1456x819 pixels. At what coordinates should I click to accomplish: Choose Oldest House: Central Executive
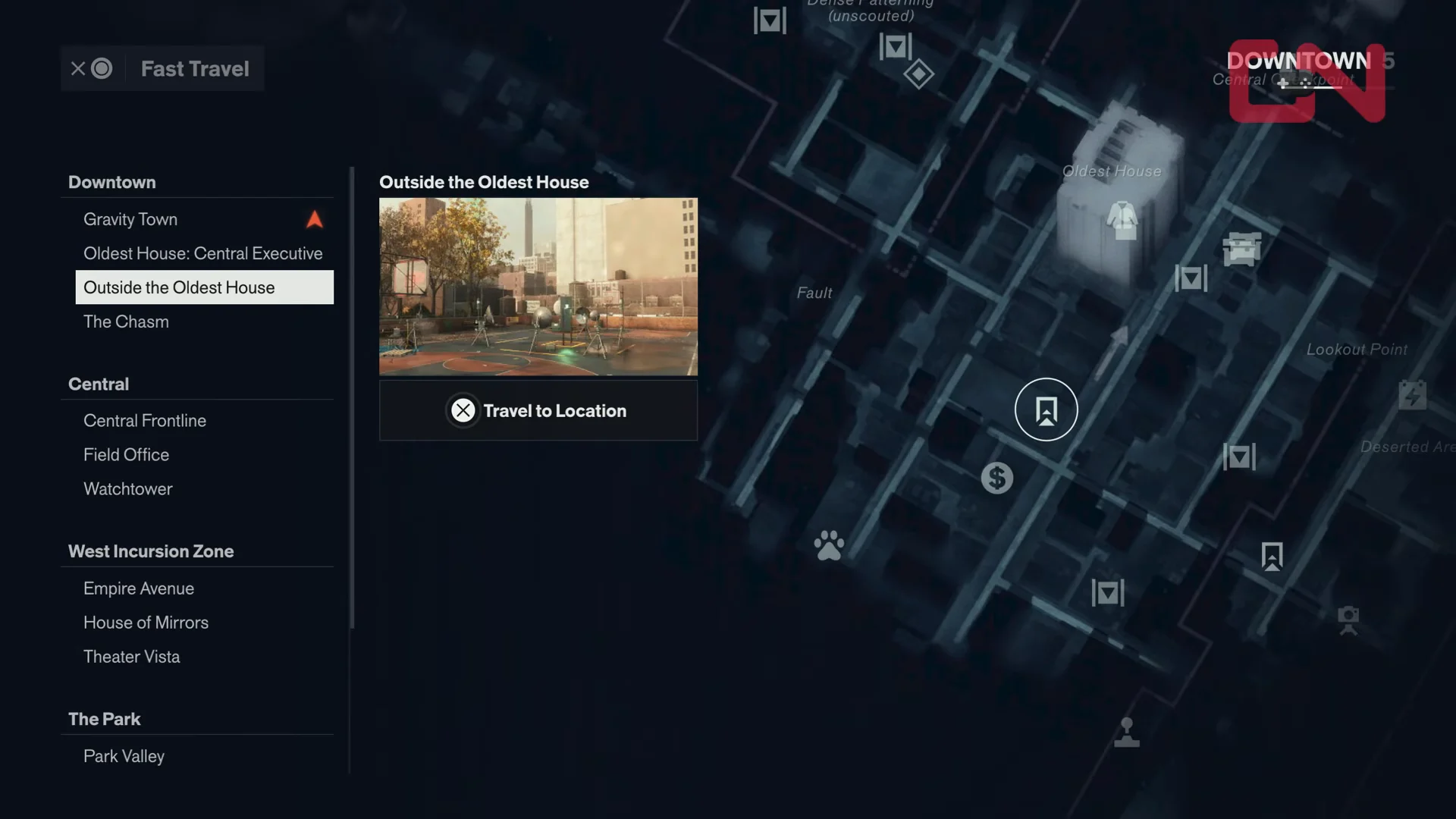(203, 253)
